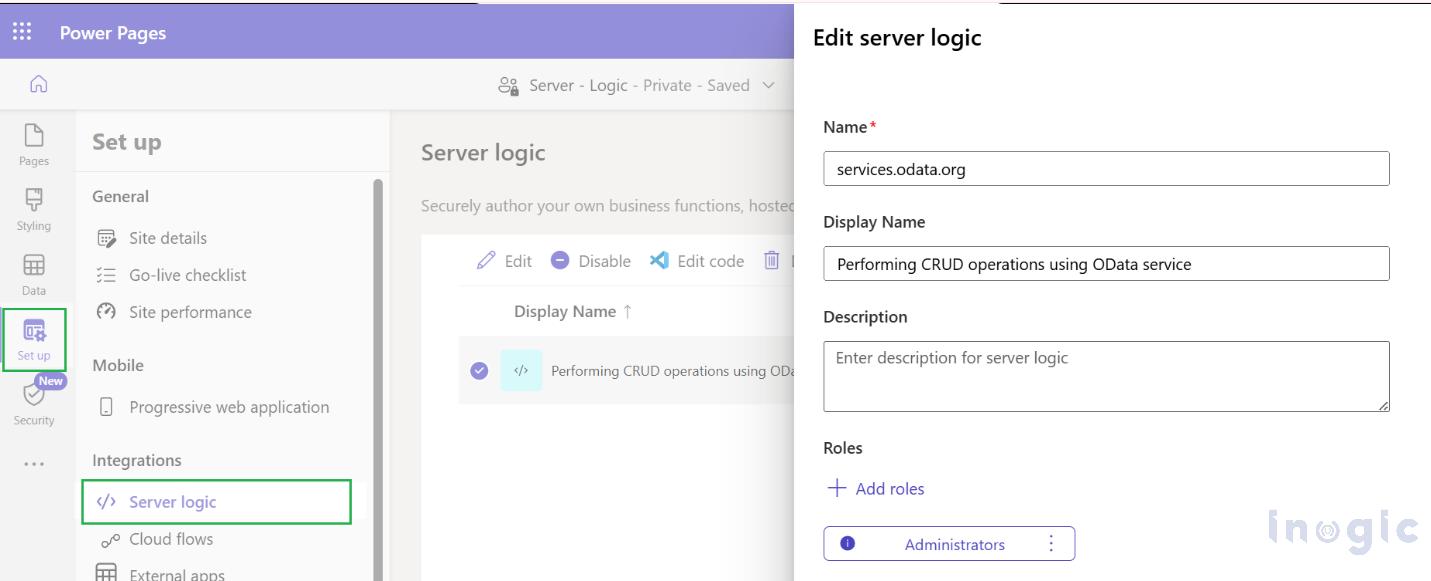The image size is (1431, 581).
Task: Open the Data workspace
Action: (34, 275)
